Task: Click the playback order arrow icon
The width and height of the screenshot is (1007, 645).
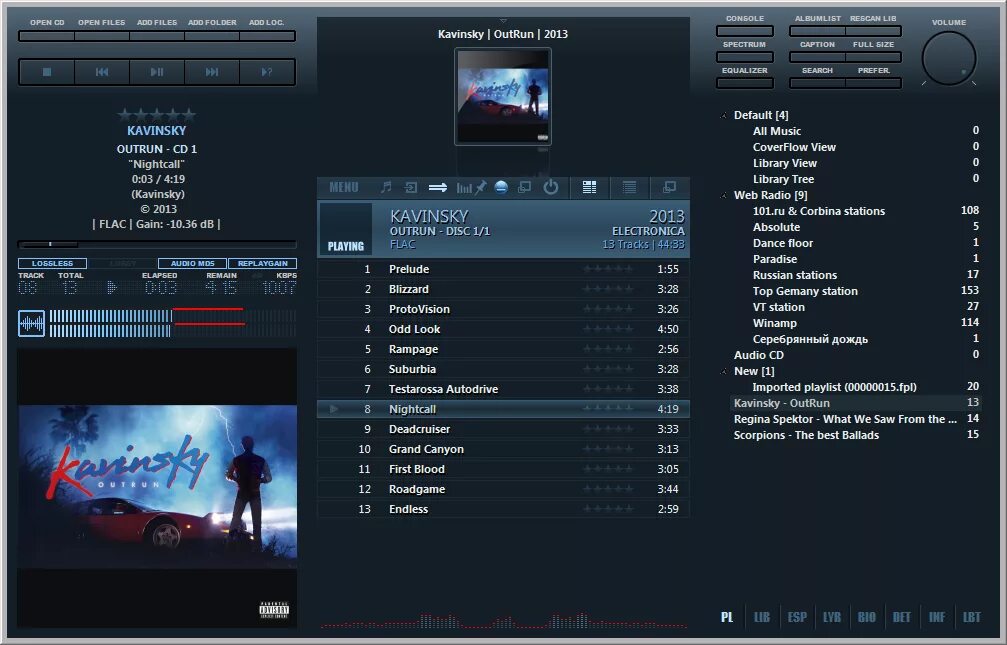Action: pyautogui.click(x=438, y=187)
